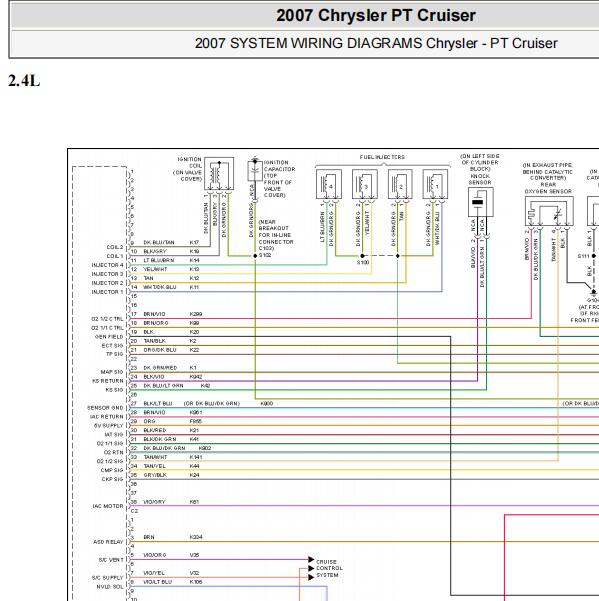Click the 'K334' circuit code

point(196,537)
